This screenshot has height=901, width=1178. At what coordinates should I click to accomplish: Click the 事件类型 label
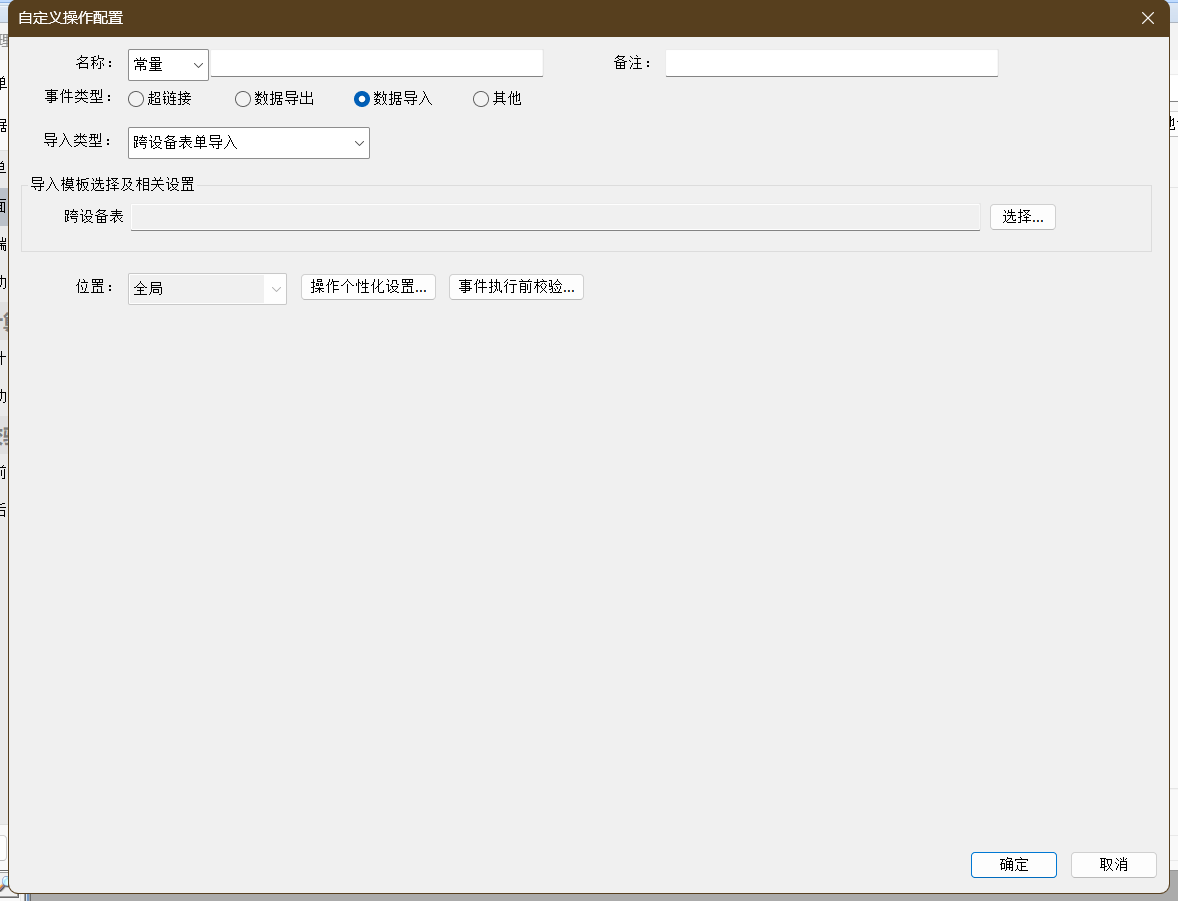pos(79,98)
